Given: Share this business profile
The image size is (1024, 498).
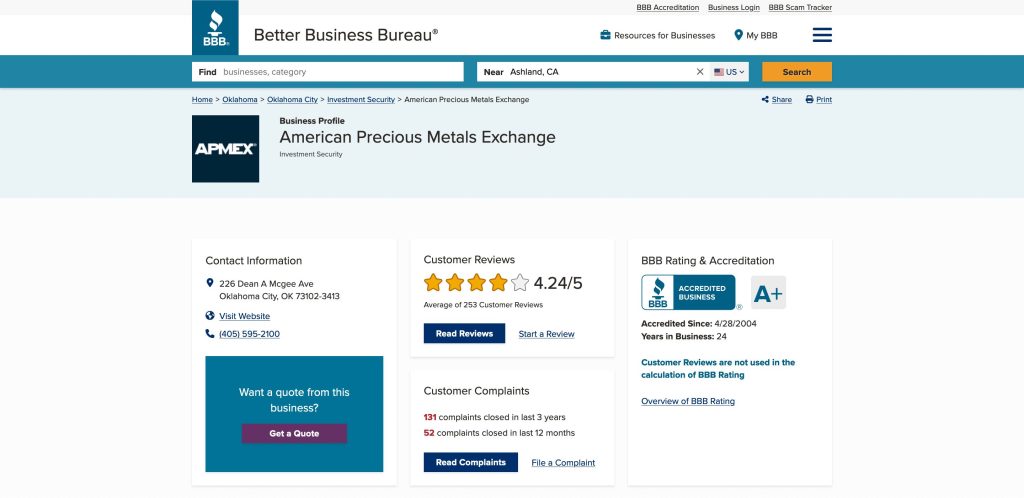Looking at the screenshot, I should click(777, 100).
